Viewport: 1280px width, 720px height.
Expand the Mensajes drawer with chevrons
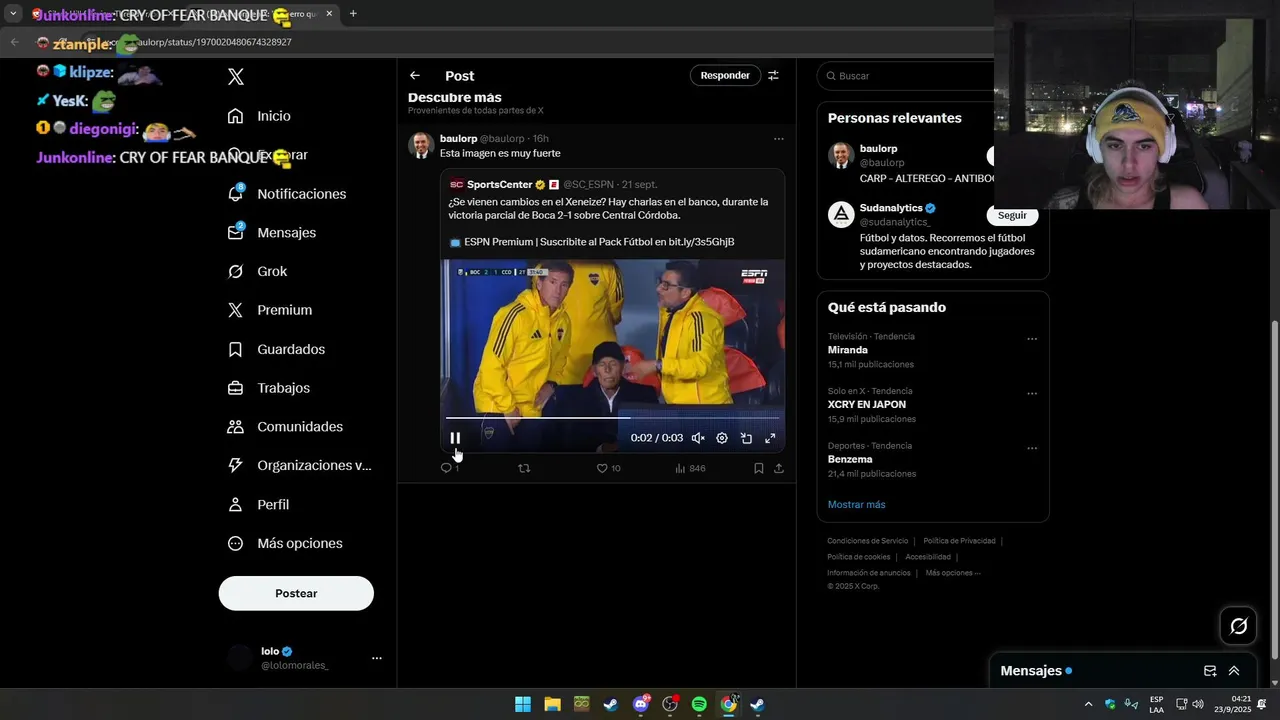coord(1234,671)
